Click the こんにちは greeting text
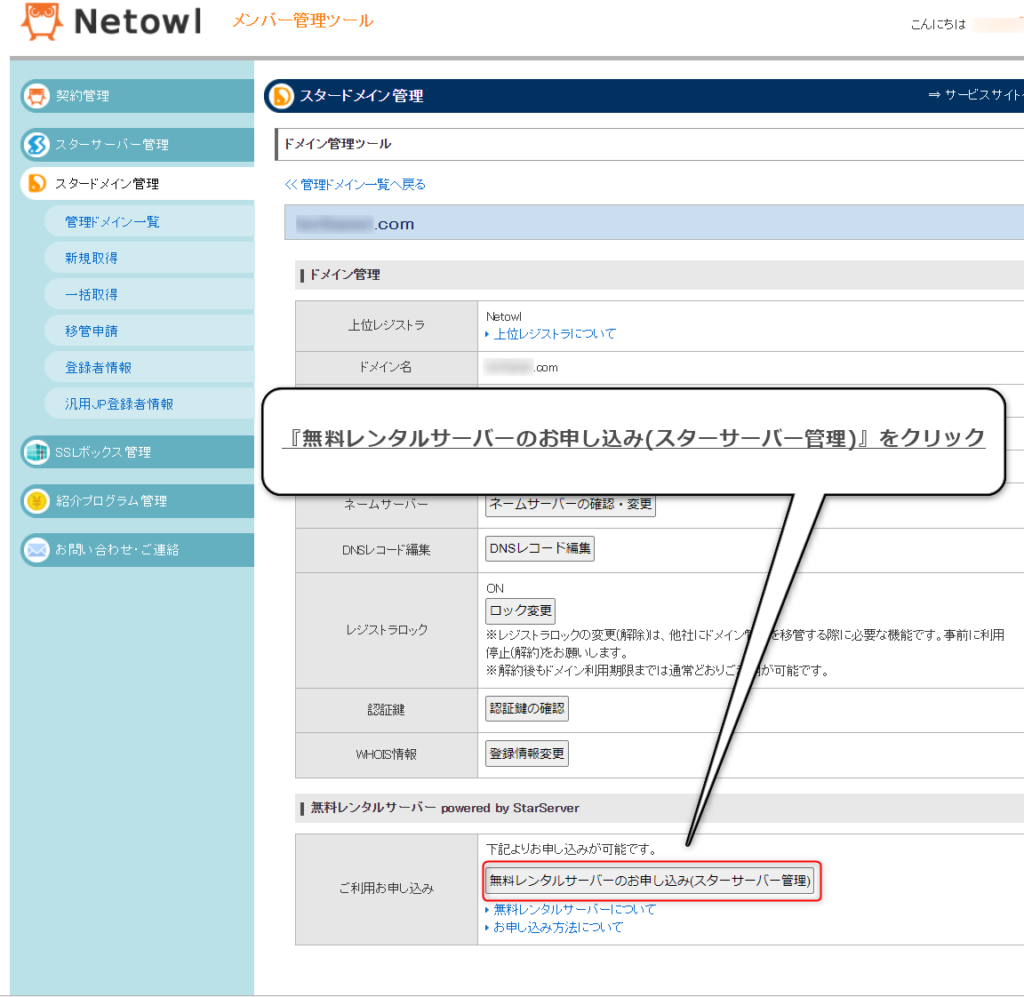1024x997 pixels. point(938,24)
